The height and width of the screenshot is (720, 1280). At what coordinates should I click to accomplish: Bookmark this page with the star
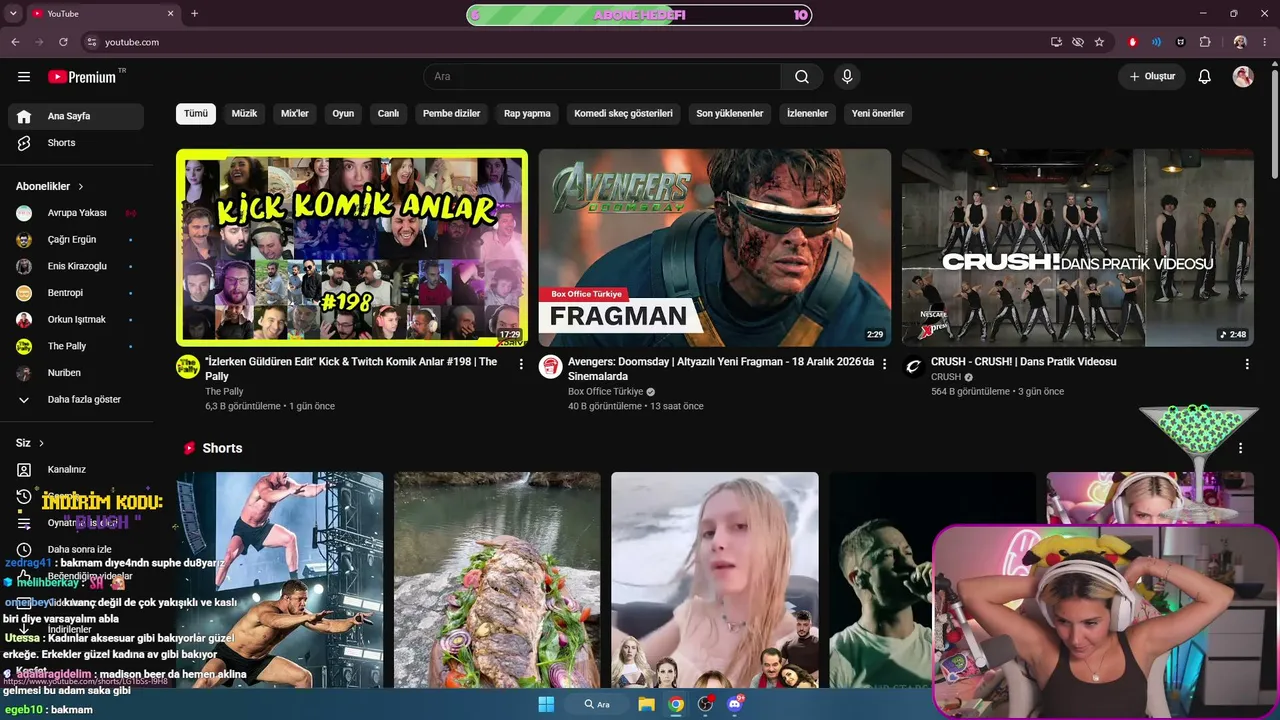point(1099,42)
